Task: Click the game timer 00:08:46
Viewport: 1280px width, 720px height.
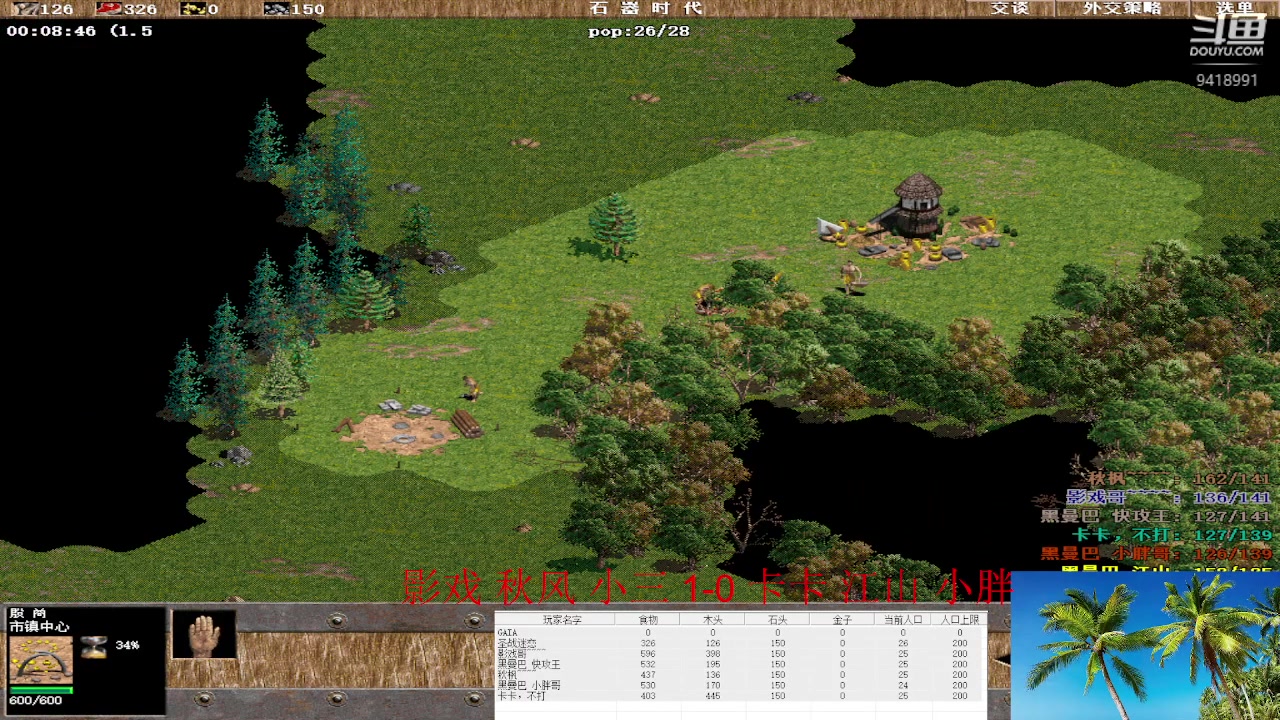Action: (x=51, y=31)
